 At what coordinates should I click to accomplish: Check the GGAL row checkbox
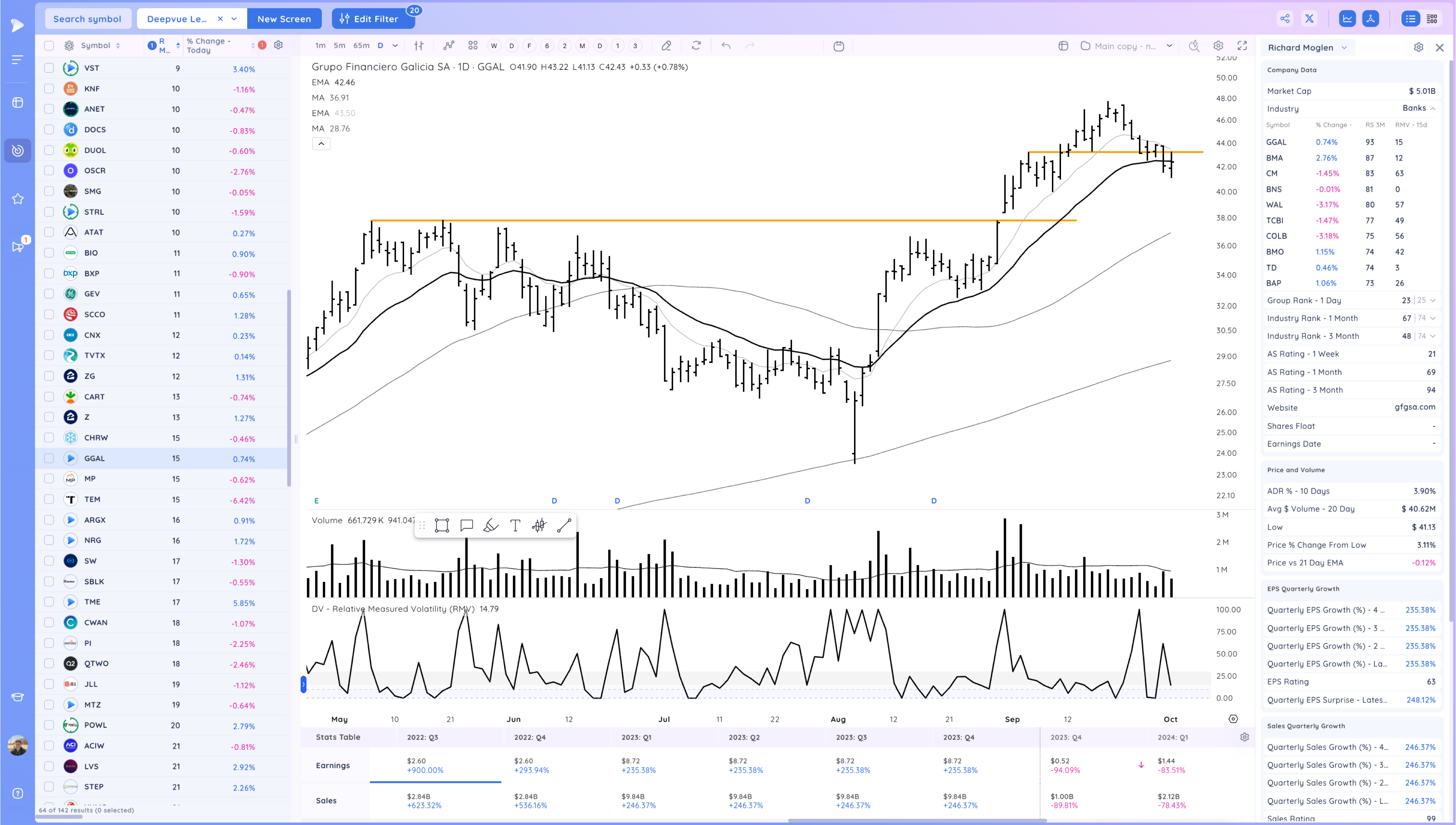click(x=49, y=458)
